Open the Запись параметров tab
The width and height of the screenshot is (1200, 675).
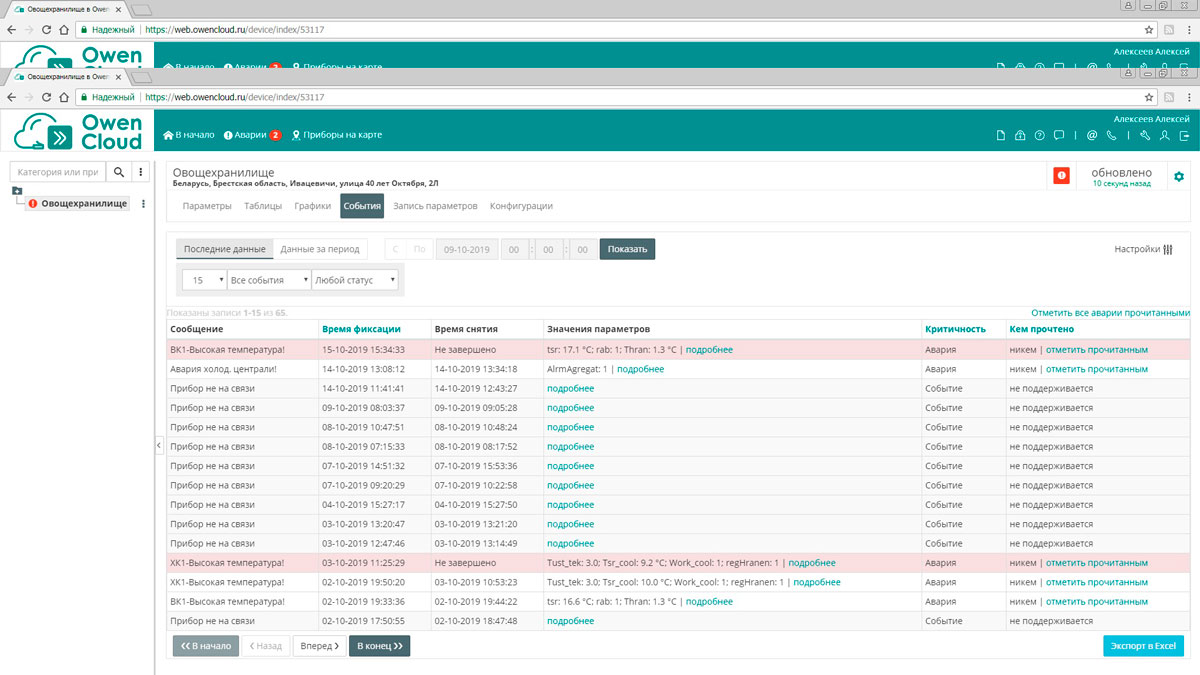coord(435,206)
